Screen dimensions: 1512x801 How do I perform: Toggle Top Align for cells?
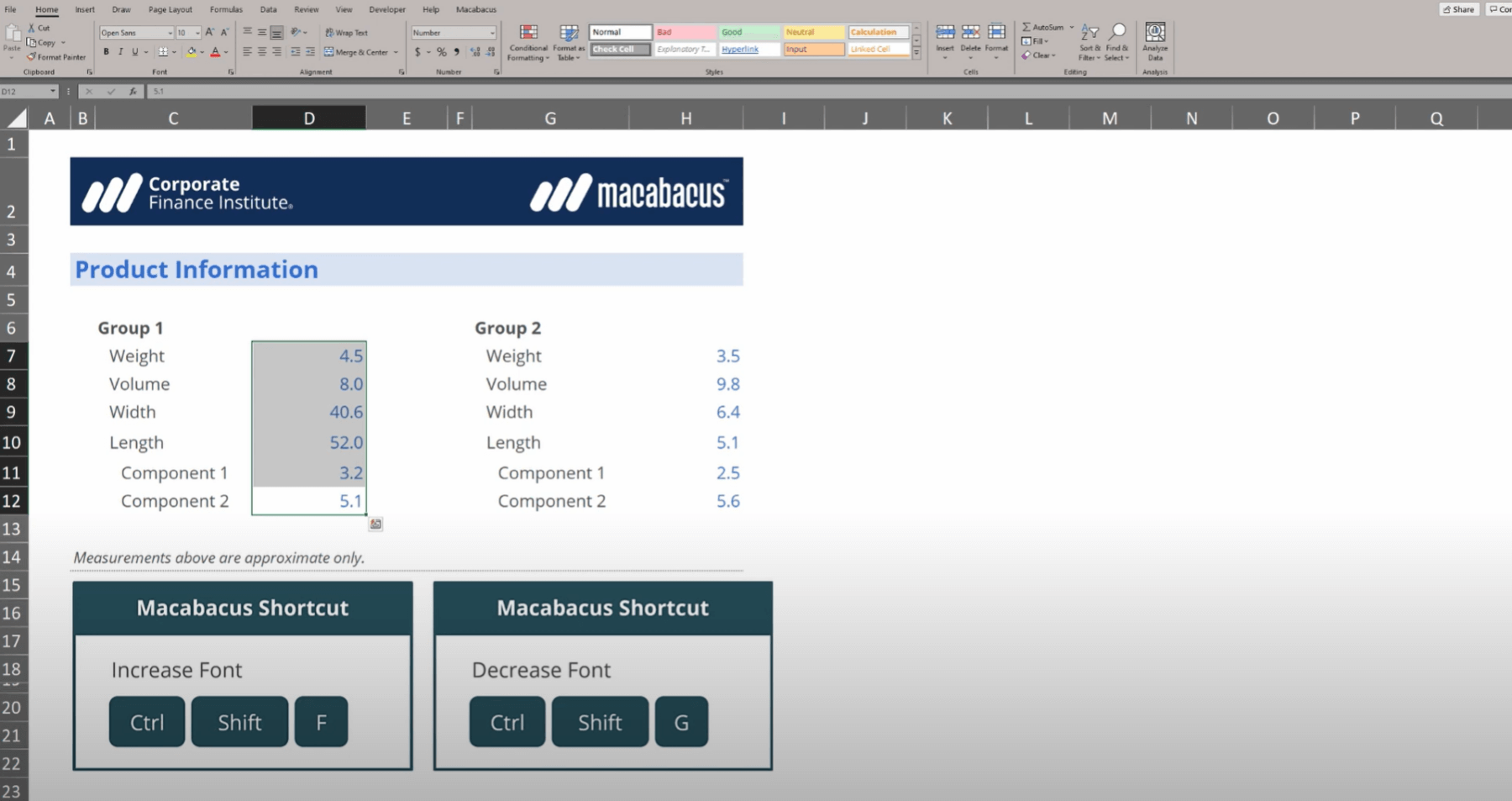(x=247, y=33)
